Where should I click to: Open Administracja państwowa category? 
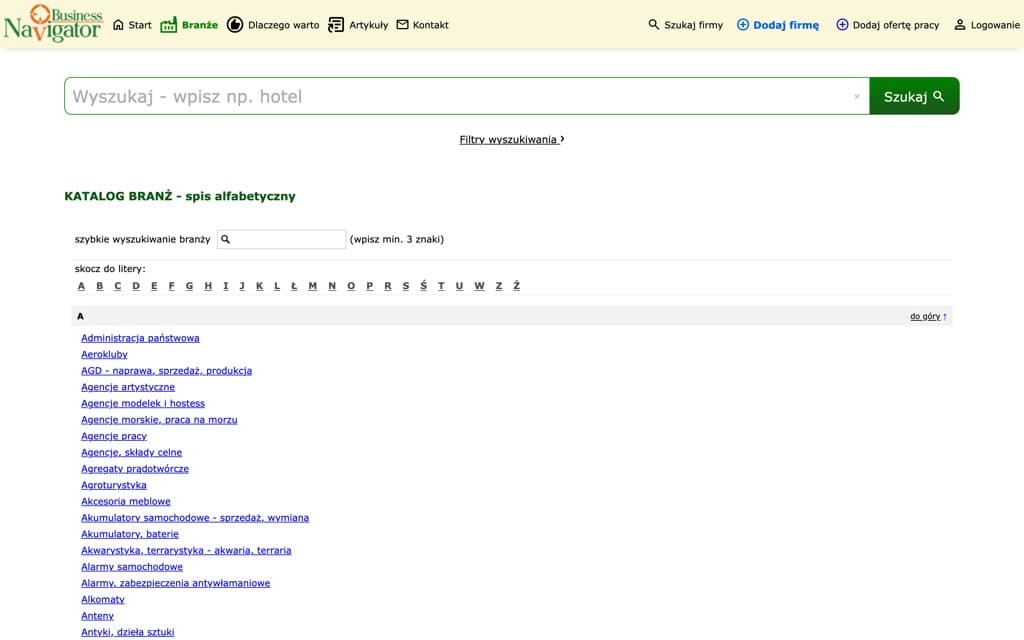tap(139, 337)
